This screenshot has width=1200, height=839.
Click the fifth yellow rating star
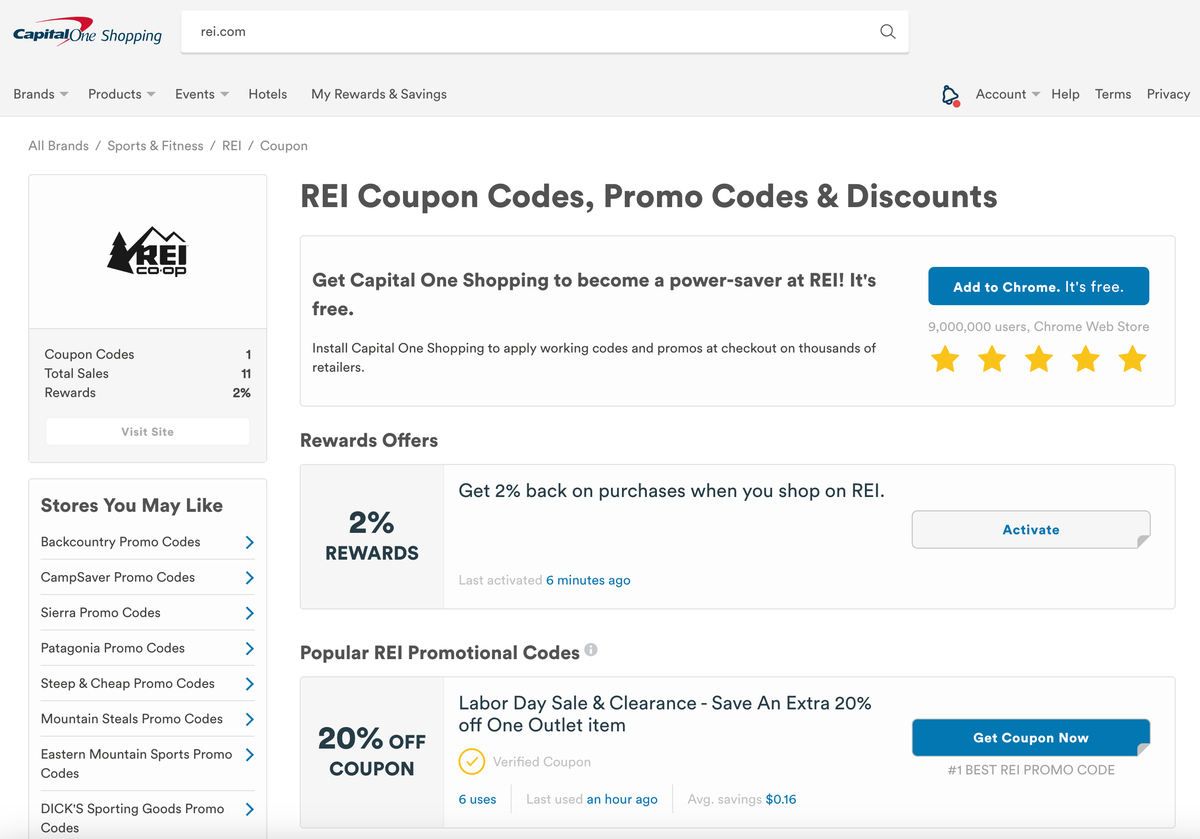[1132, 359]
